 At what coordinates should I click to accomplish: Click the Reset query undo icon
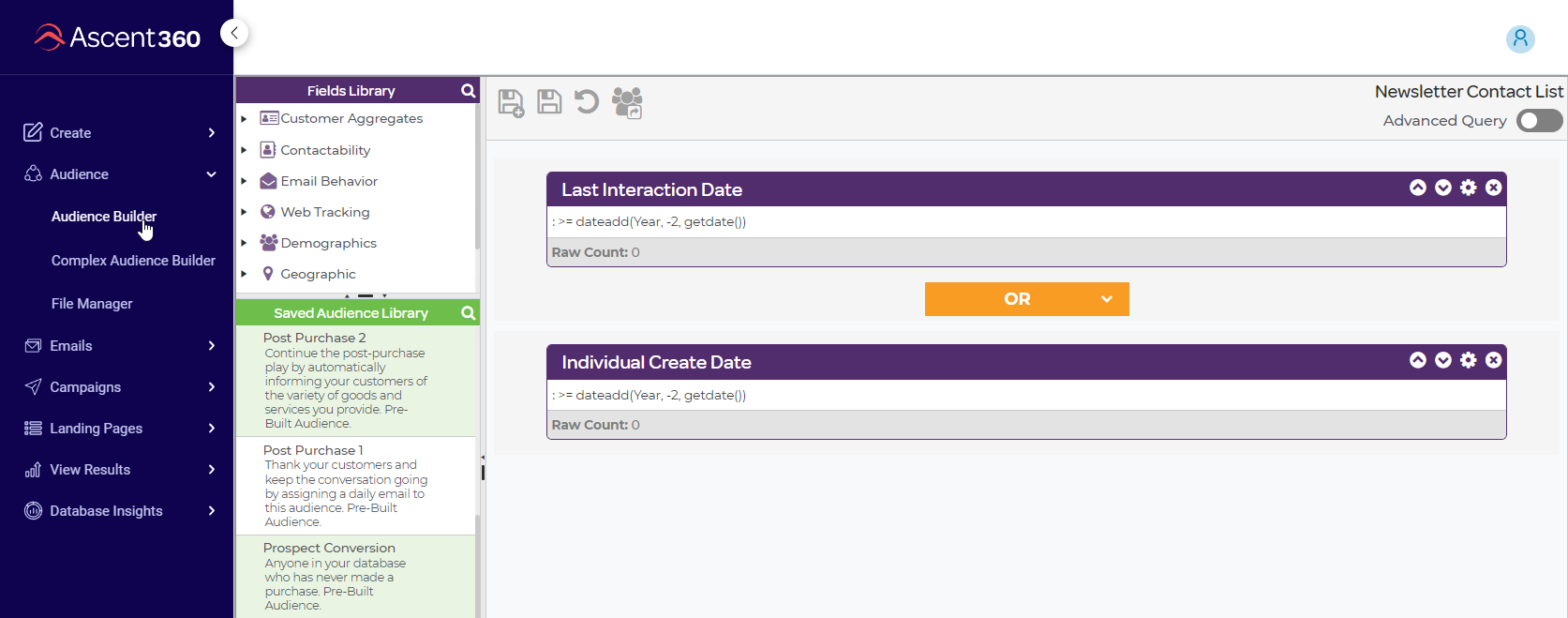point(587,101)
